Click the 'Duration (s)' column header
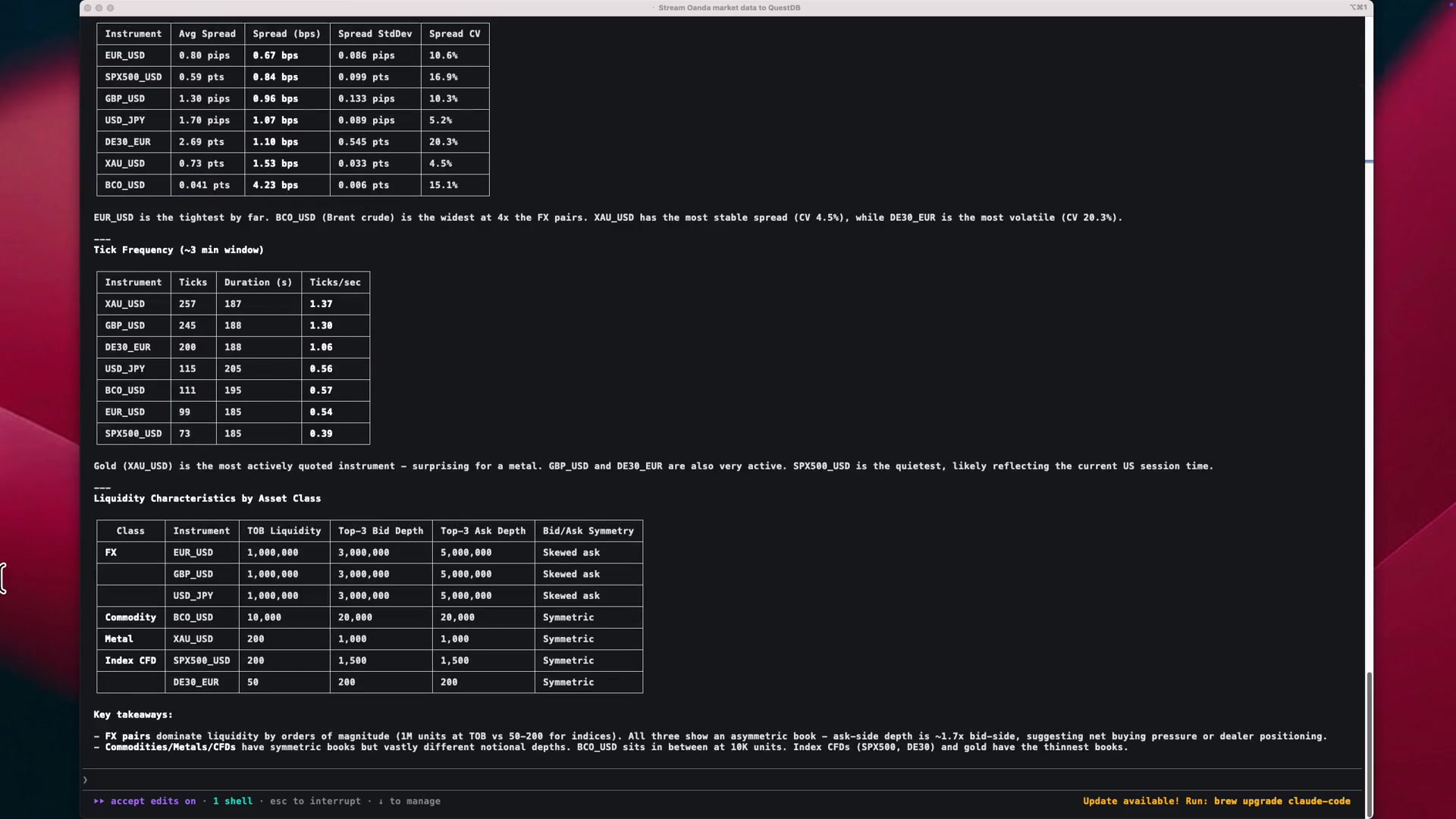1456x819 pixels. 259,282
